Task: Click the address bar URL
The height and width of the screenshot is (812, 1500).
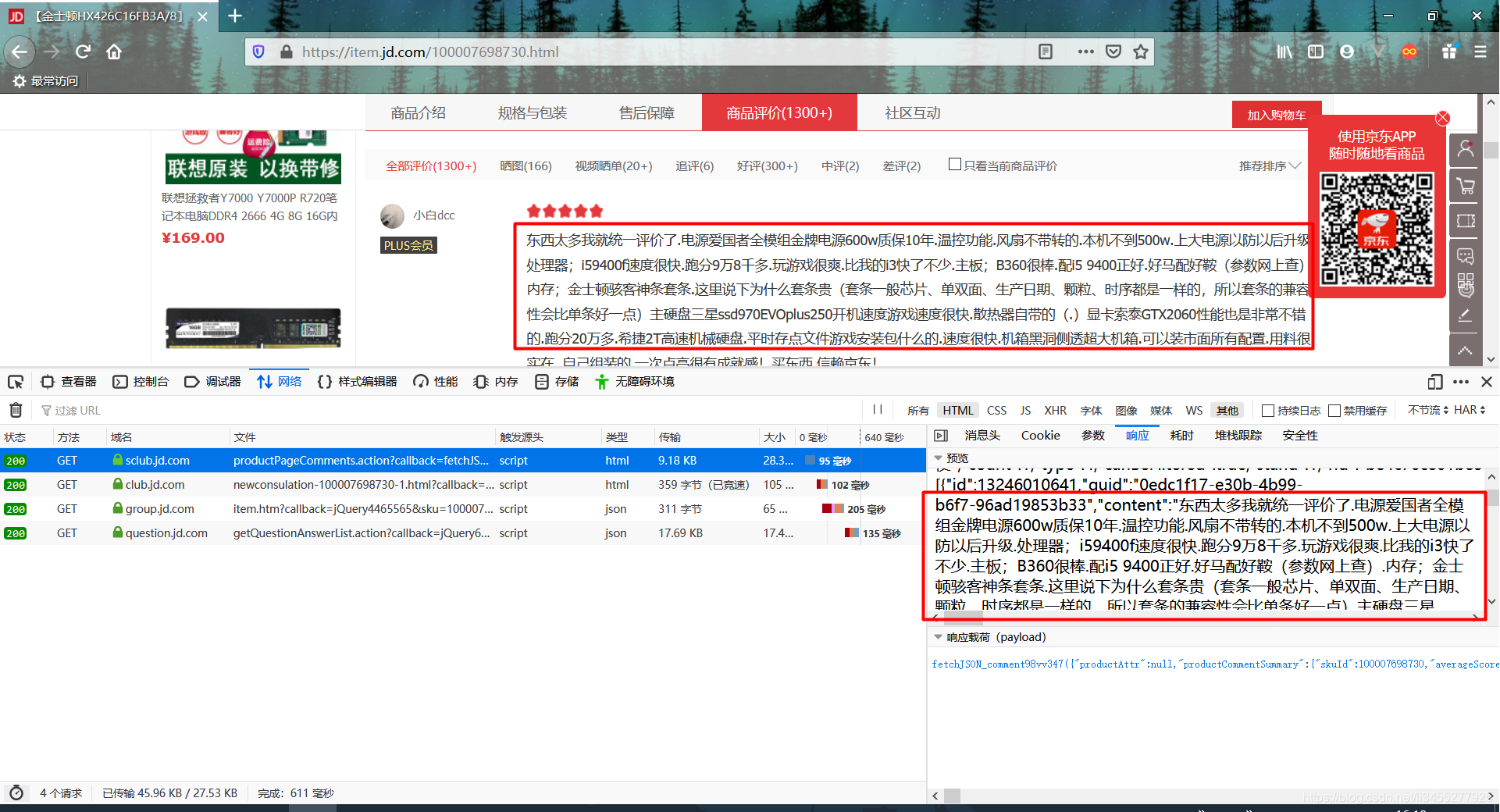Action: (430, 52)
